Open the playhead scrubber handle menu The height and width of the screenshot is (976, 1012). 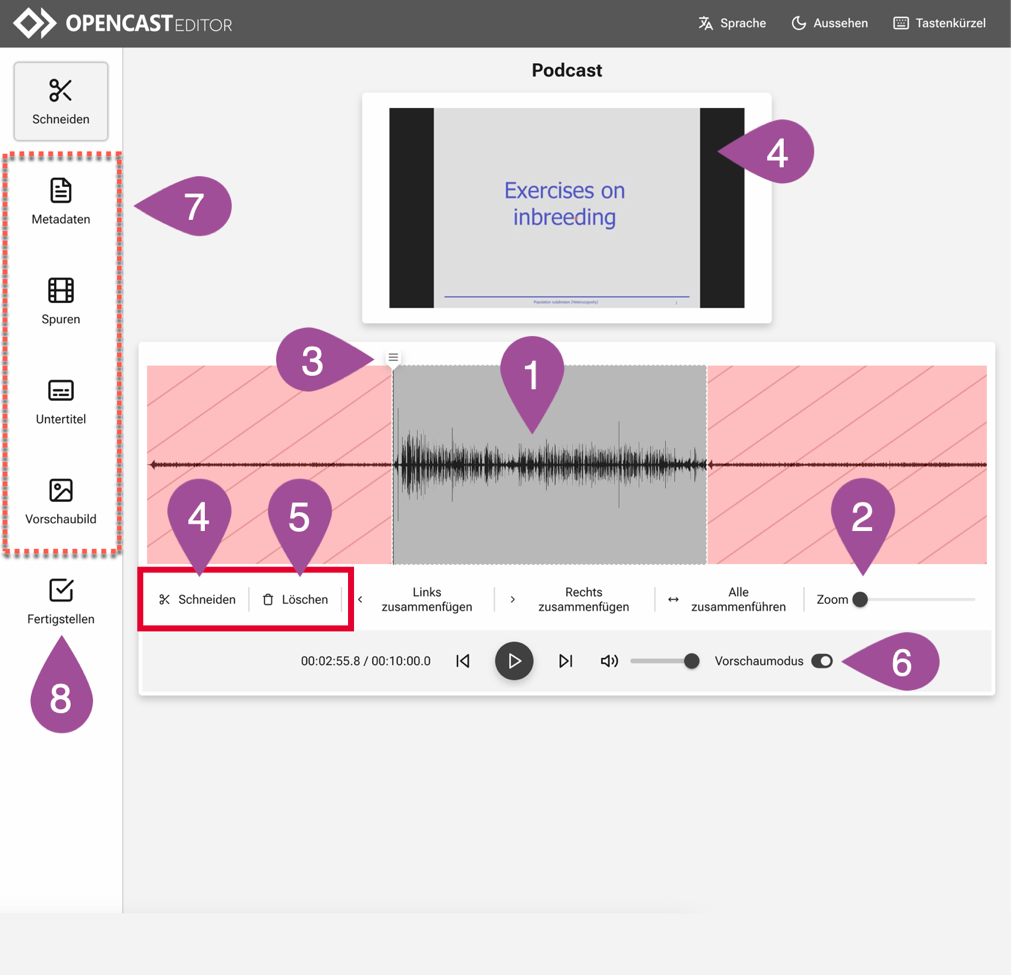(x=393, y=357)
